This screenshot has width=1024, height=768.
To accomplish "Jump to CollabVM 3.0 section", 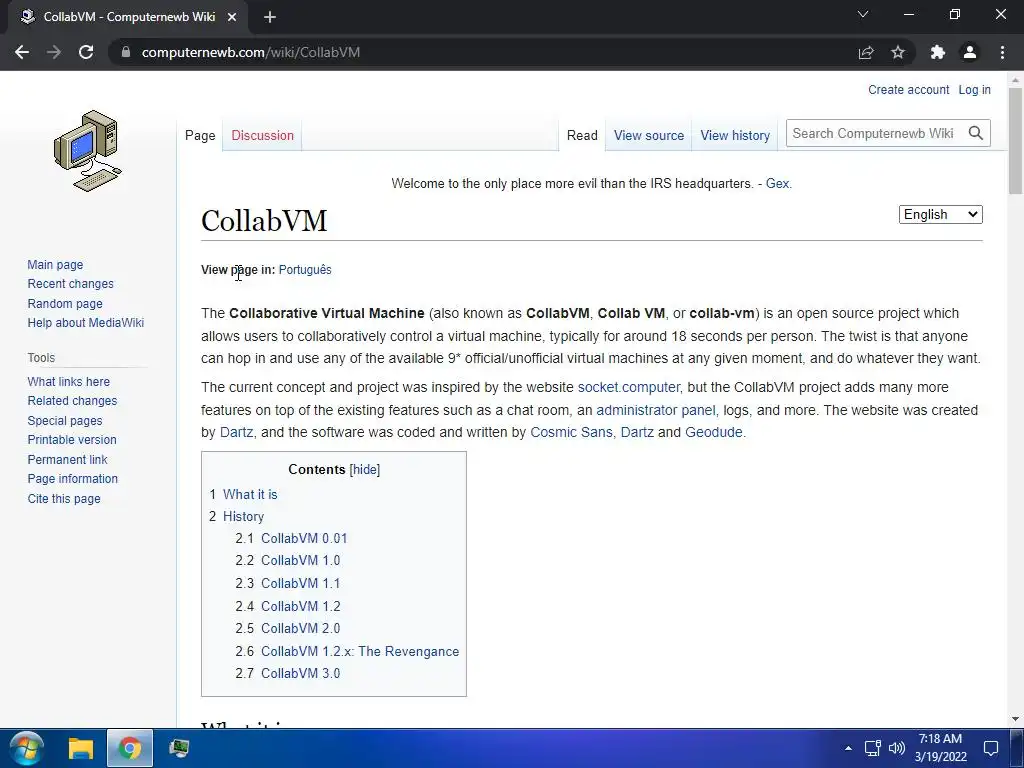I will (x=300, y=673).
